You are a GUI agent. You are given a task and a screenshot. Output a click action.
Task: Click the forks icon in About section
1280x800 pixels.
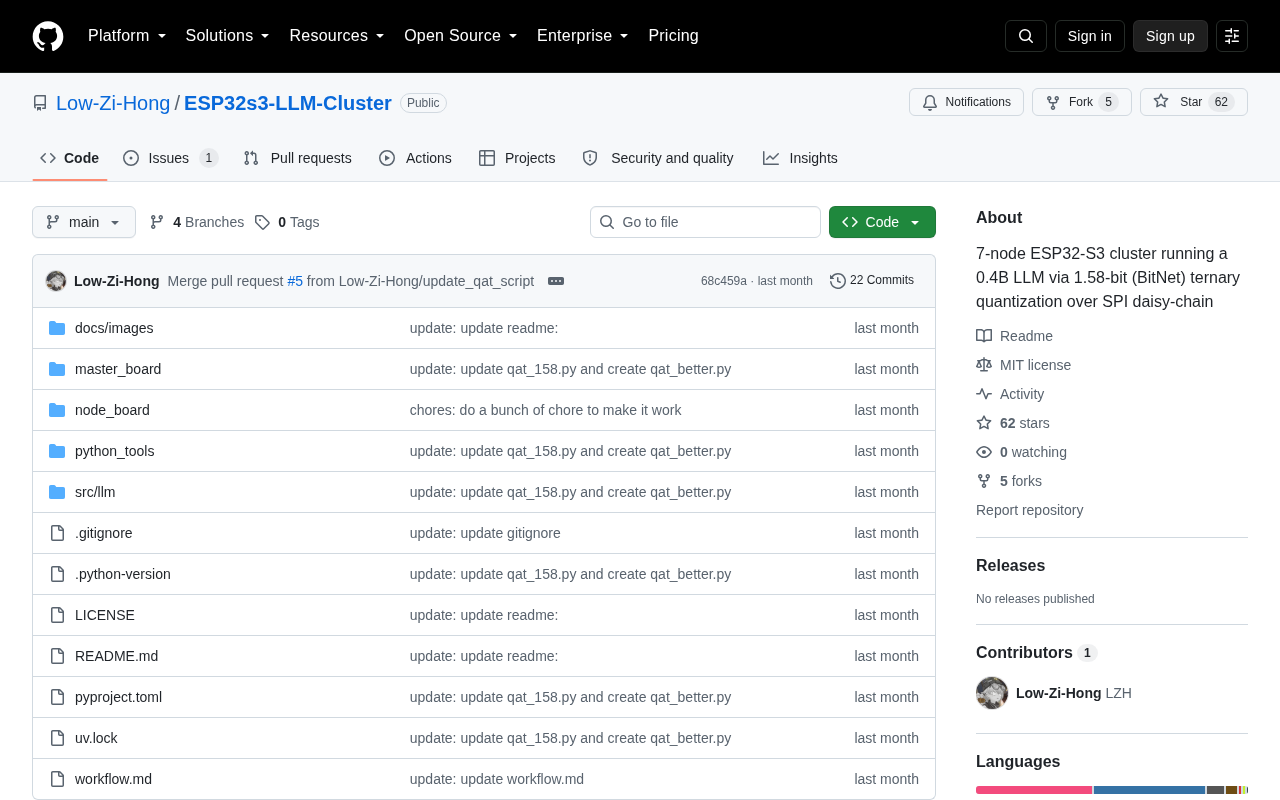[x=984, y=481]
